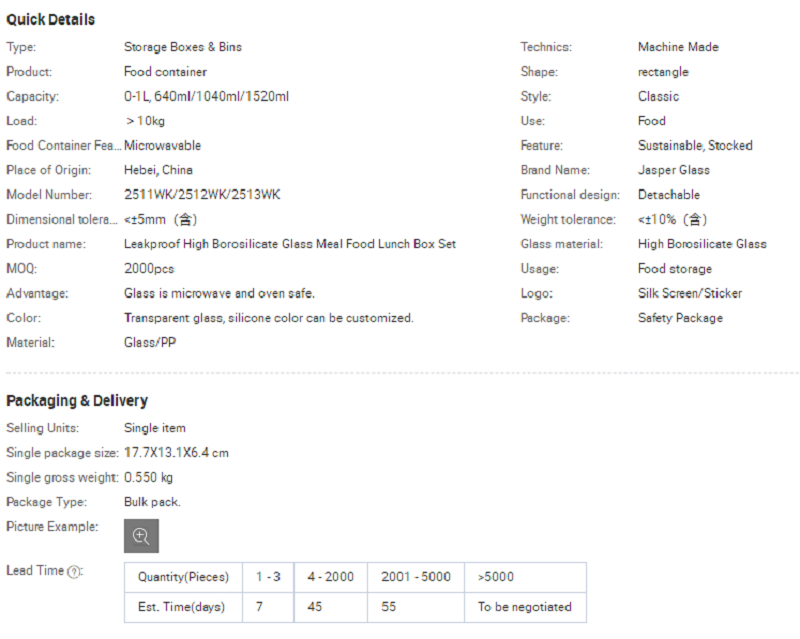Click the >5000 quantity cell
This screenshot has height=639, width=800.
pos(496,577)
